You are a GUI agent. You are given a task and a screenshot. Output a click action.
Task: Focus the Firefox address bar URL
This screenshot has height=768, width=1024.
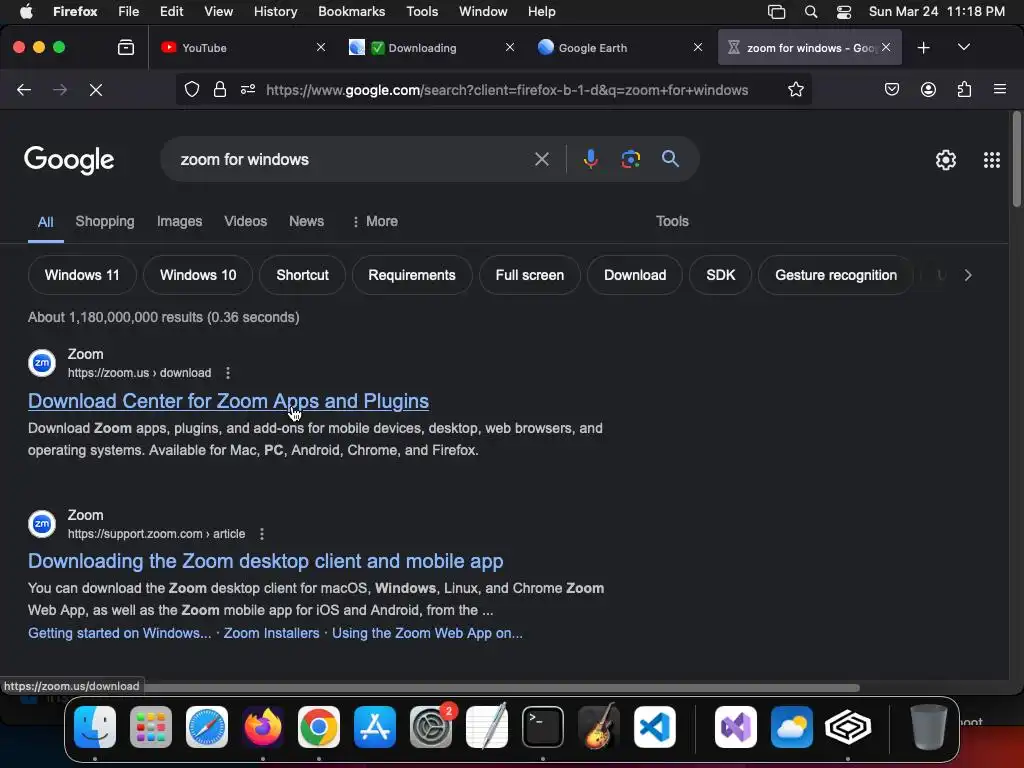[x=507, y=90]
